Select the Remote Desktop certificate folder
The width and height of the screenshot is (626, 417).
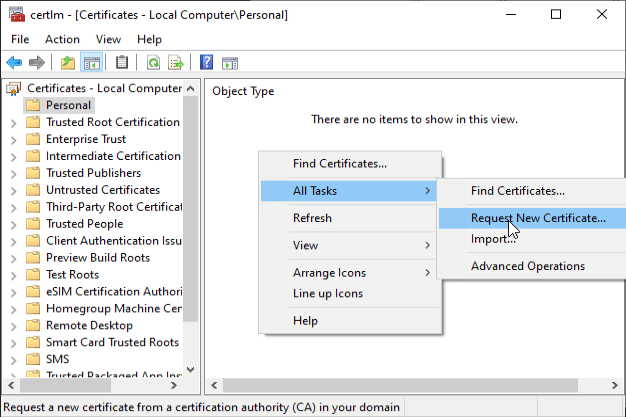89,326
